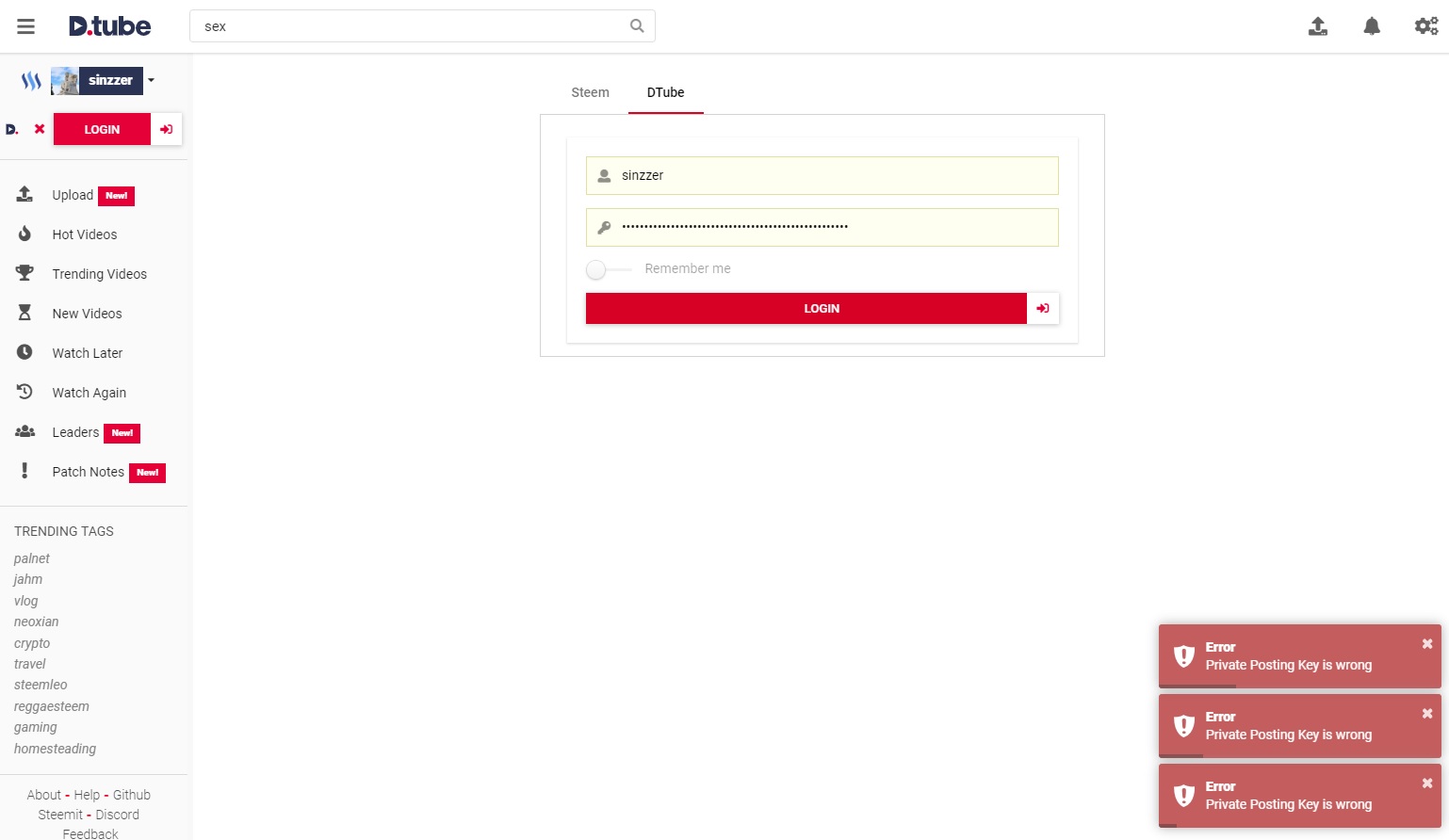Click the Steem logo icon in sidebar
1449x840 pixels.
tap(31, 81)
